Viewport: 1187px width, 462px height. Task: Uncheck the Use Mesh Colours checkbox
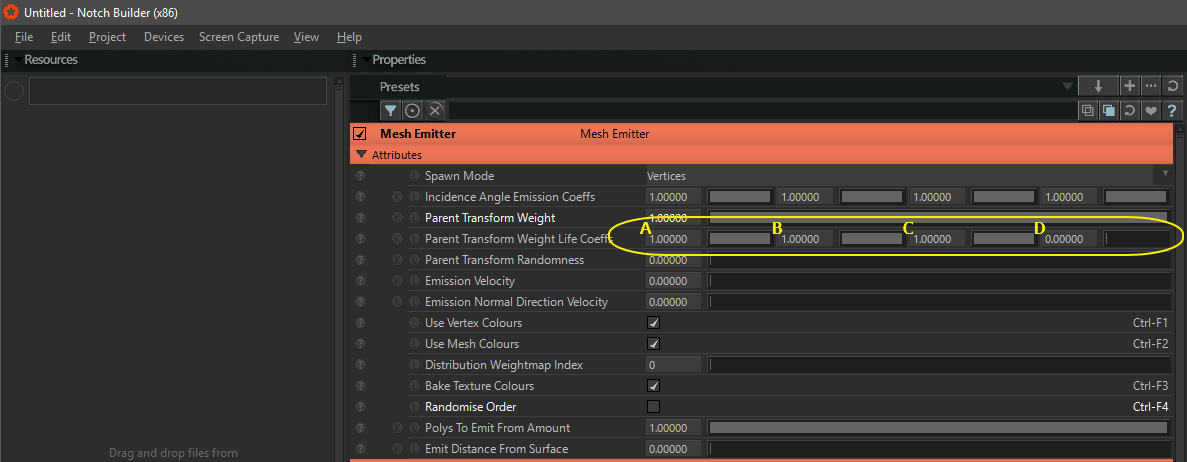(x=653, y=344)
